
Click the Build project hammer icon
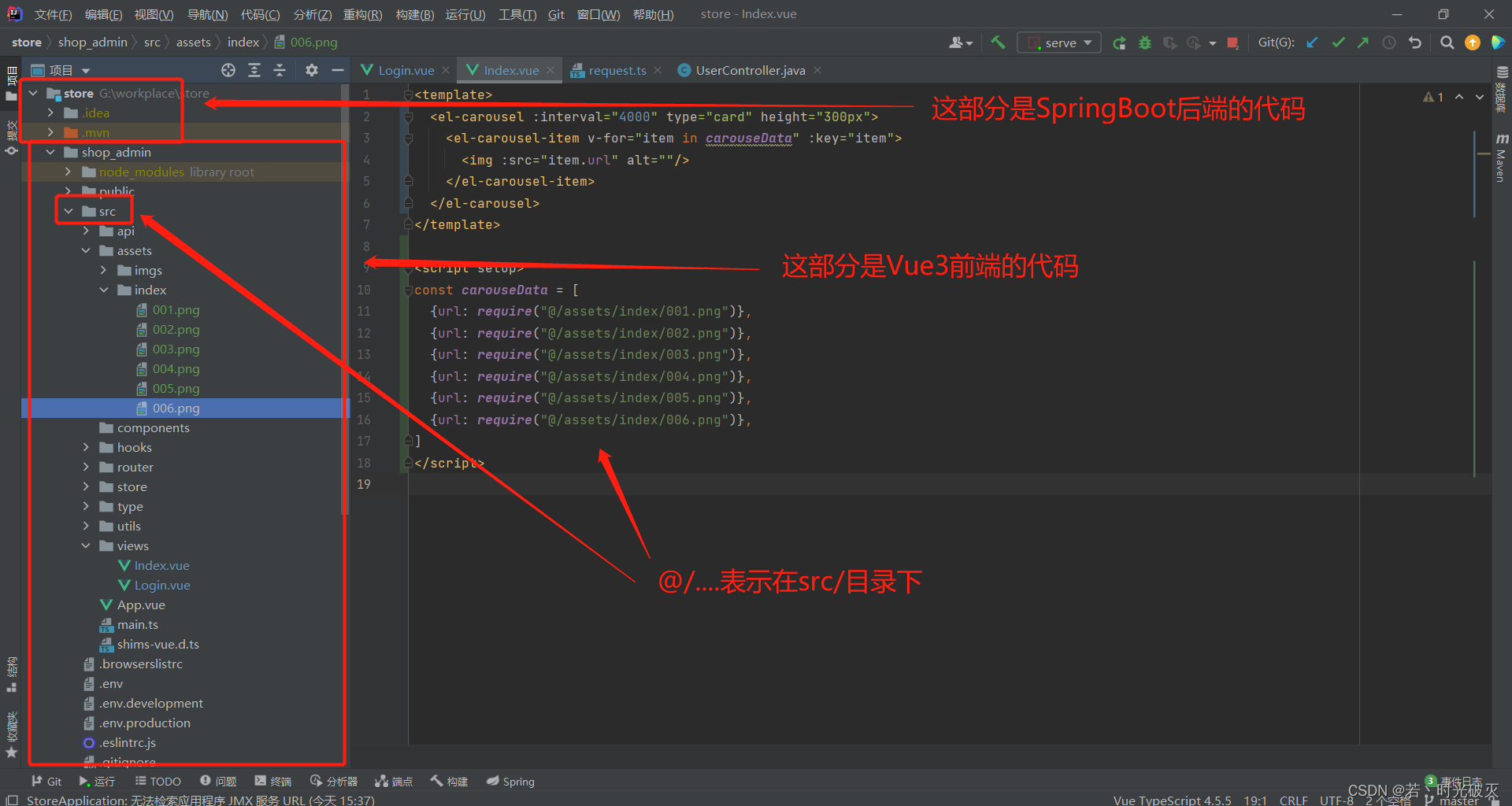(998, 43)
